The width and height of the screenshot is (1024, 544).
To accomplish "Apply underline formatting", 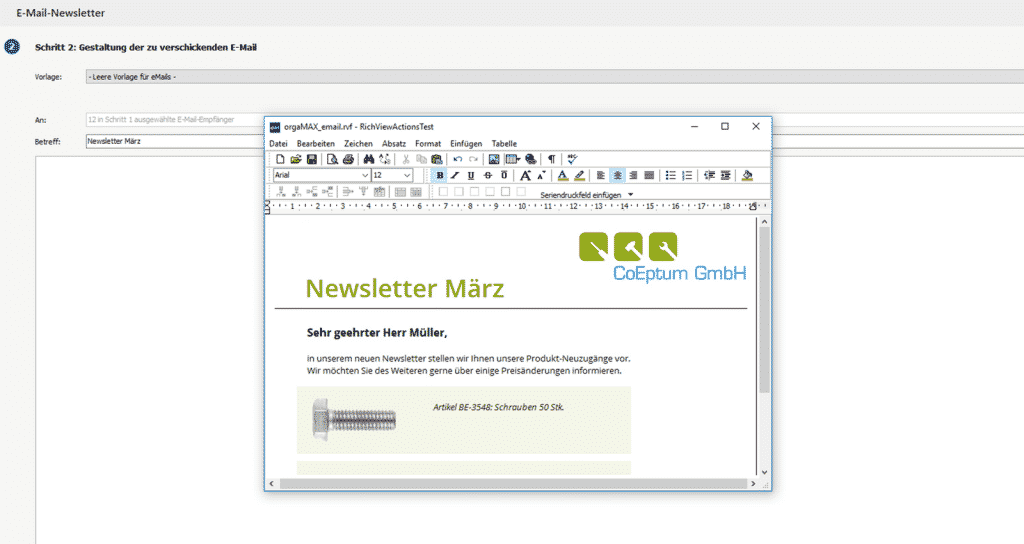I will click(471, 176).
